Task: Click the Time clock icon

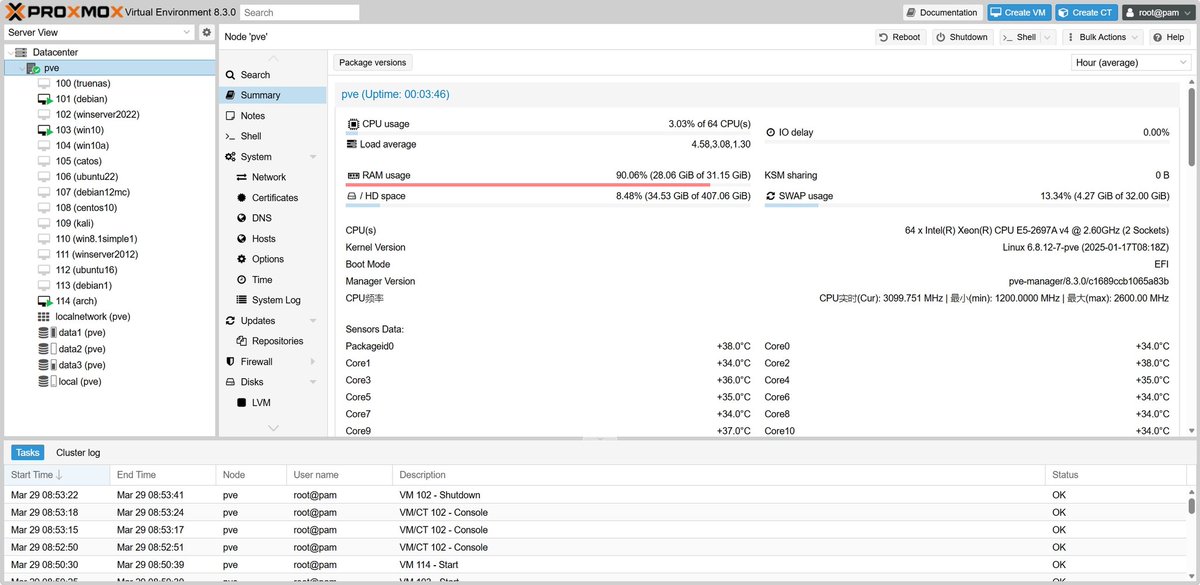Action: (x=242, y=280)
